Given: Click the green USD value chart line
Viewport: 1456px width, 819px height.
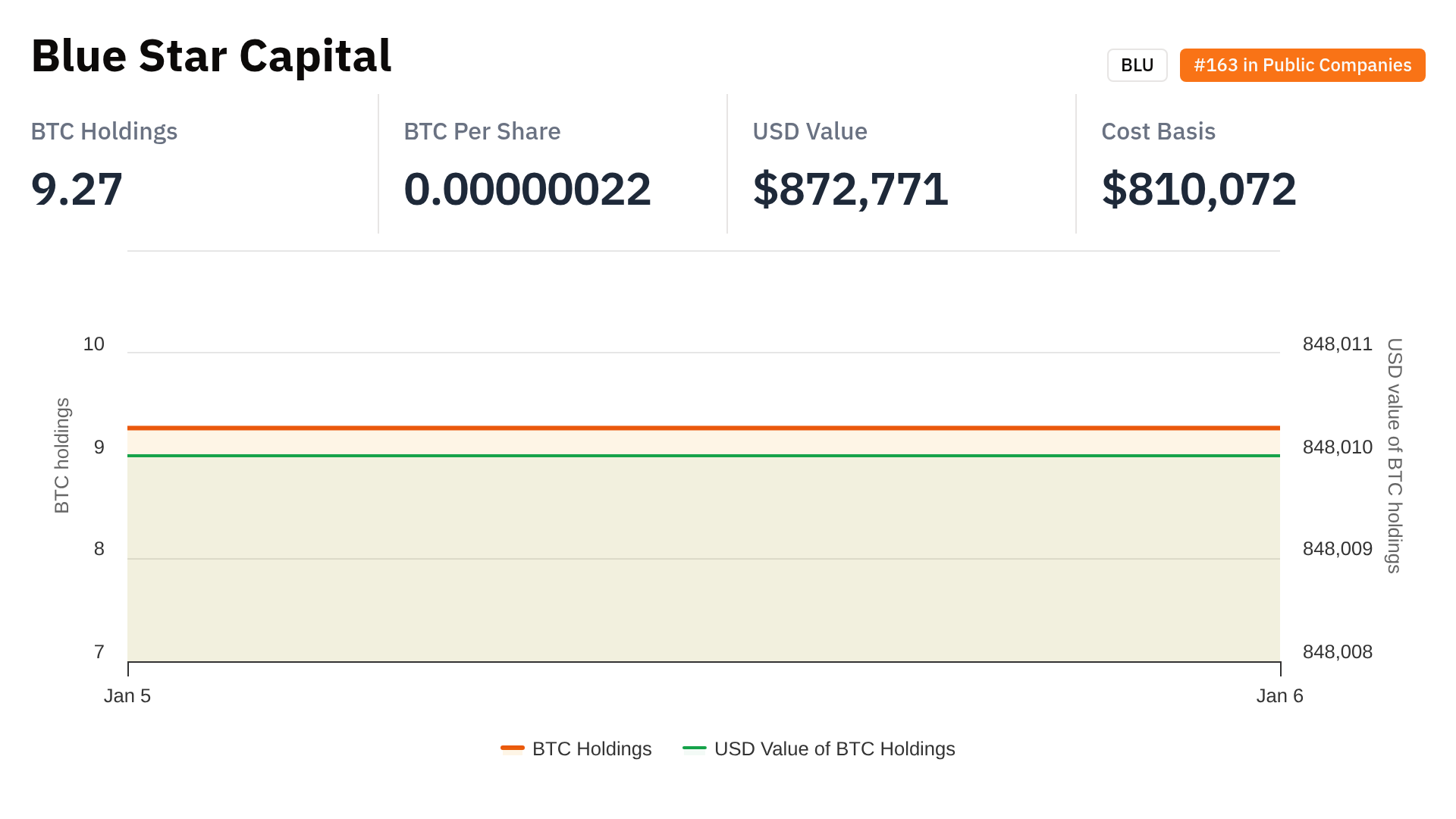Looking at the screenshot, I should [x=704, y=456].
